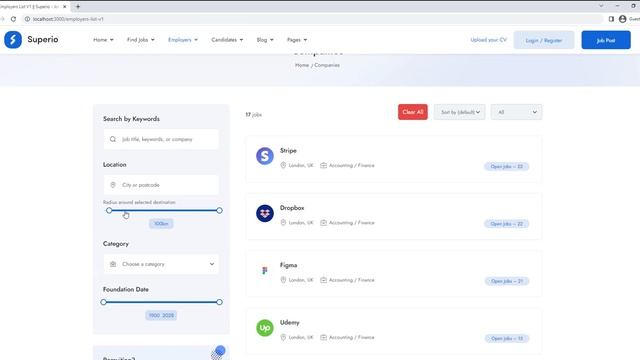Click the location pin icon beside Stripe's London, UK
The height and width of the screenshot is (360, 640).
point(283,165)
